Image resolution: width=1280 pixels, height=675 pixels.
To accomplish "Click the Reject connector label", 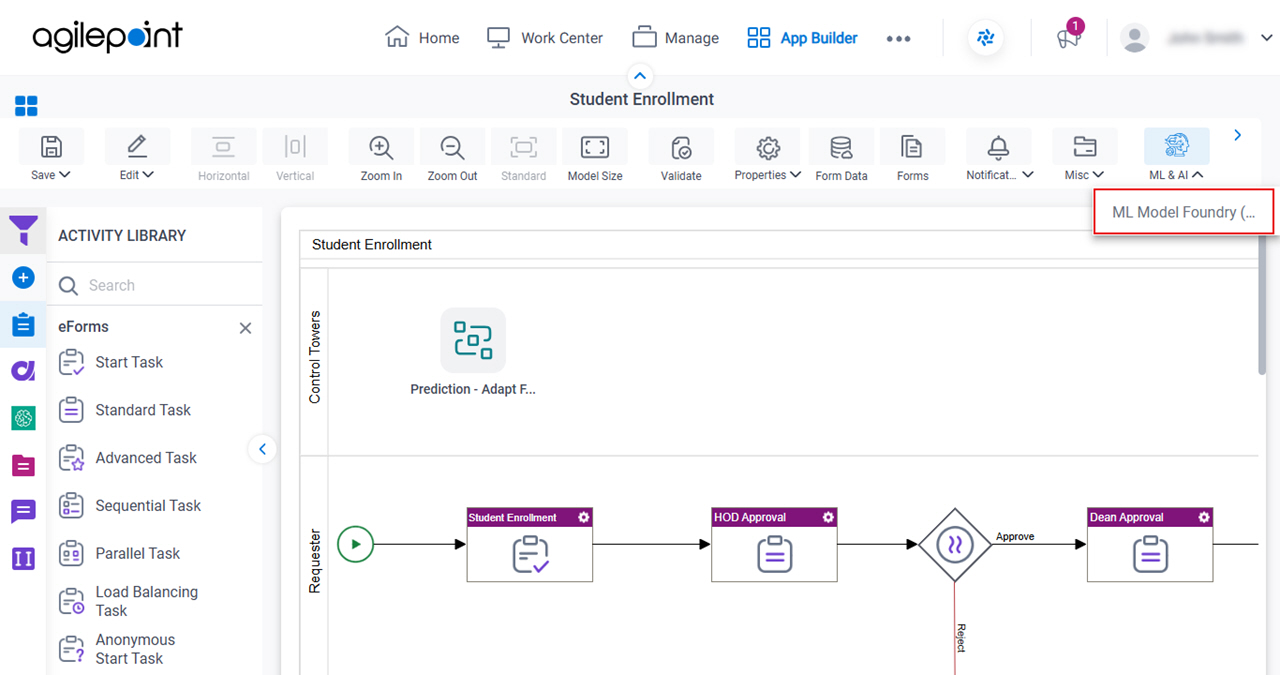I will pos(961,638).
